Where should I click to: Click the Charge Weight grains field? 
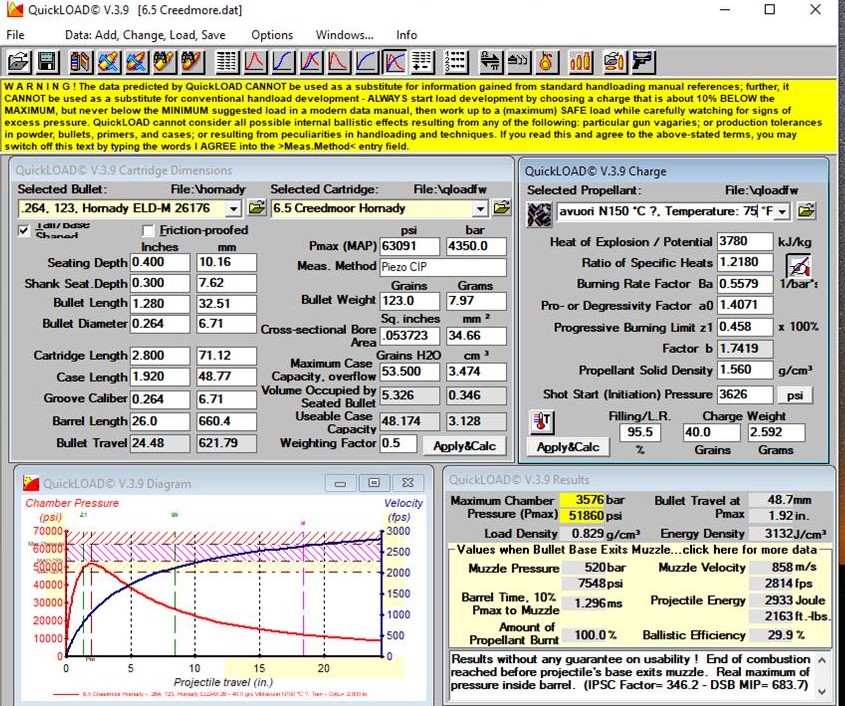tap(711, 432)
